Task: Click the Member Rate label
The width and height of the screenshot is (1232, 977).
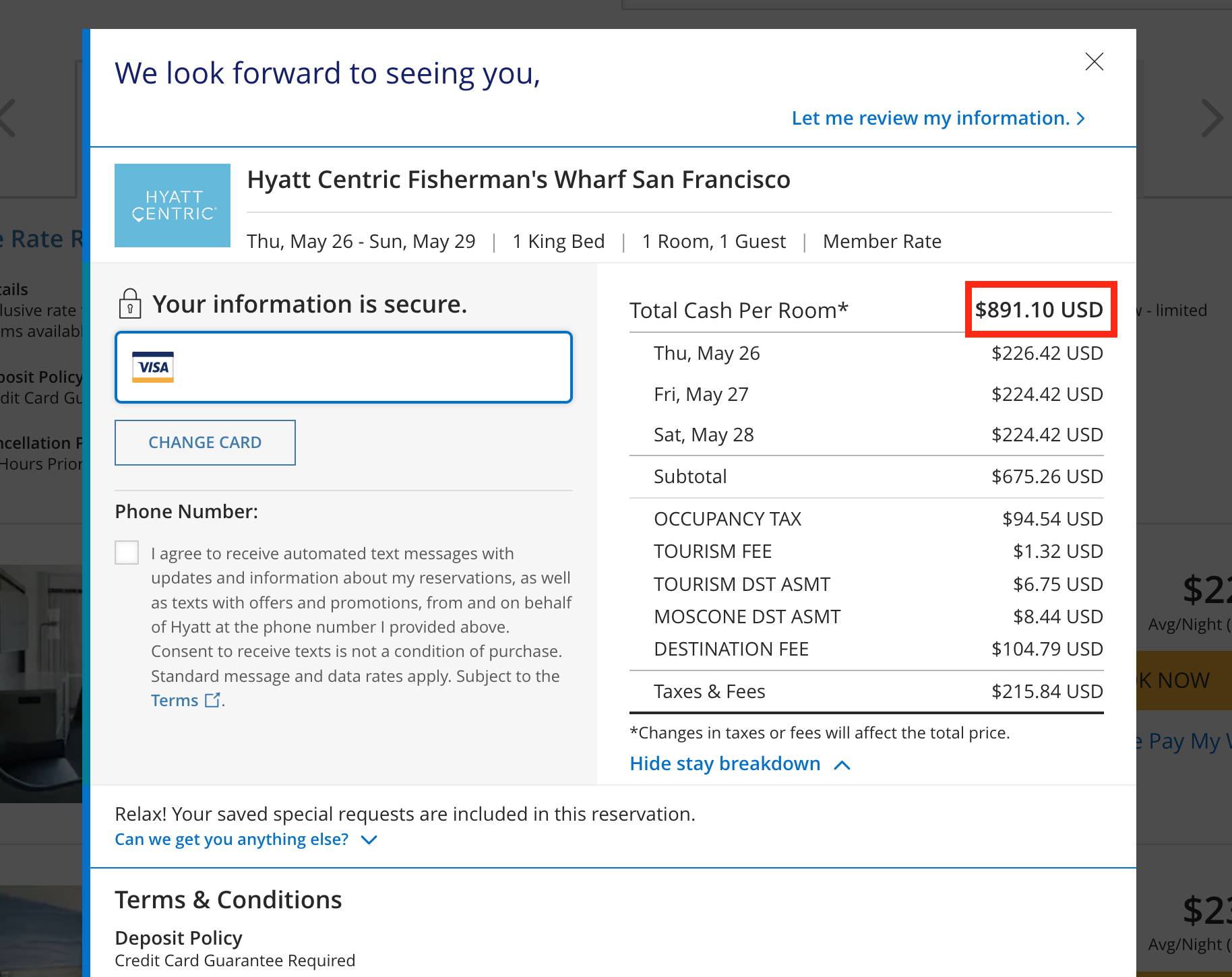Action: point(882,241)
